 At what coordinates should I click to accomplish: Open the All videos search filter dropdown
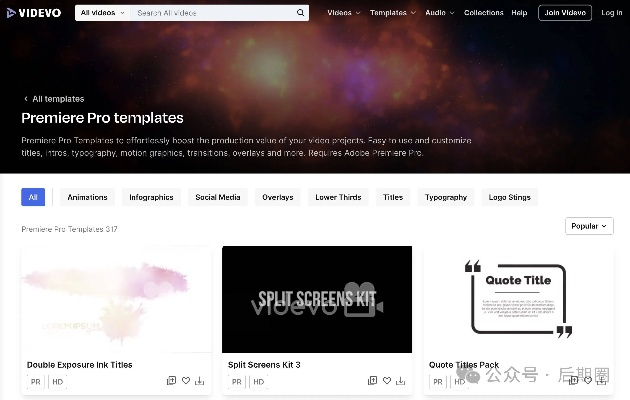(x=102, y=13)
